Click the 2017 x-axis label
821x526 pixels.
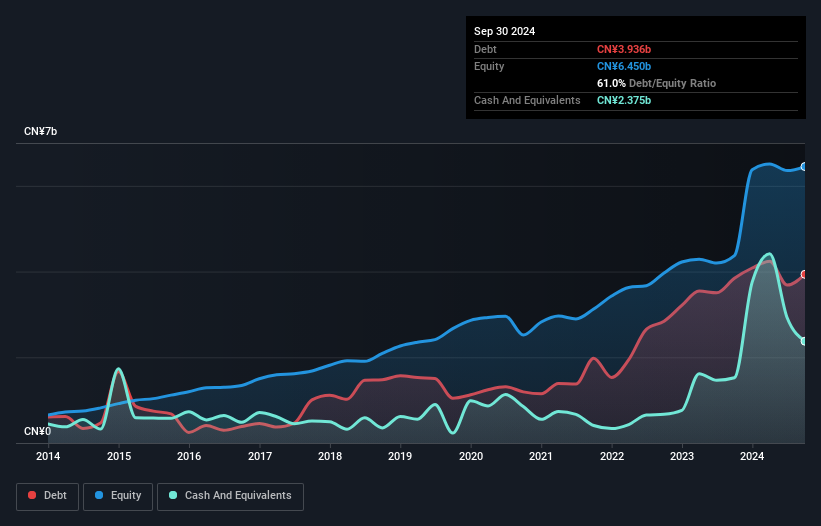click(260, 456)
